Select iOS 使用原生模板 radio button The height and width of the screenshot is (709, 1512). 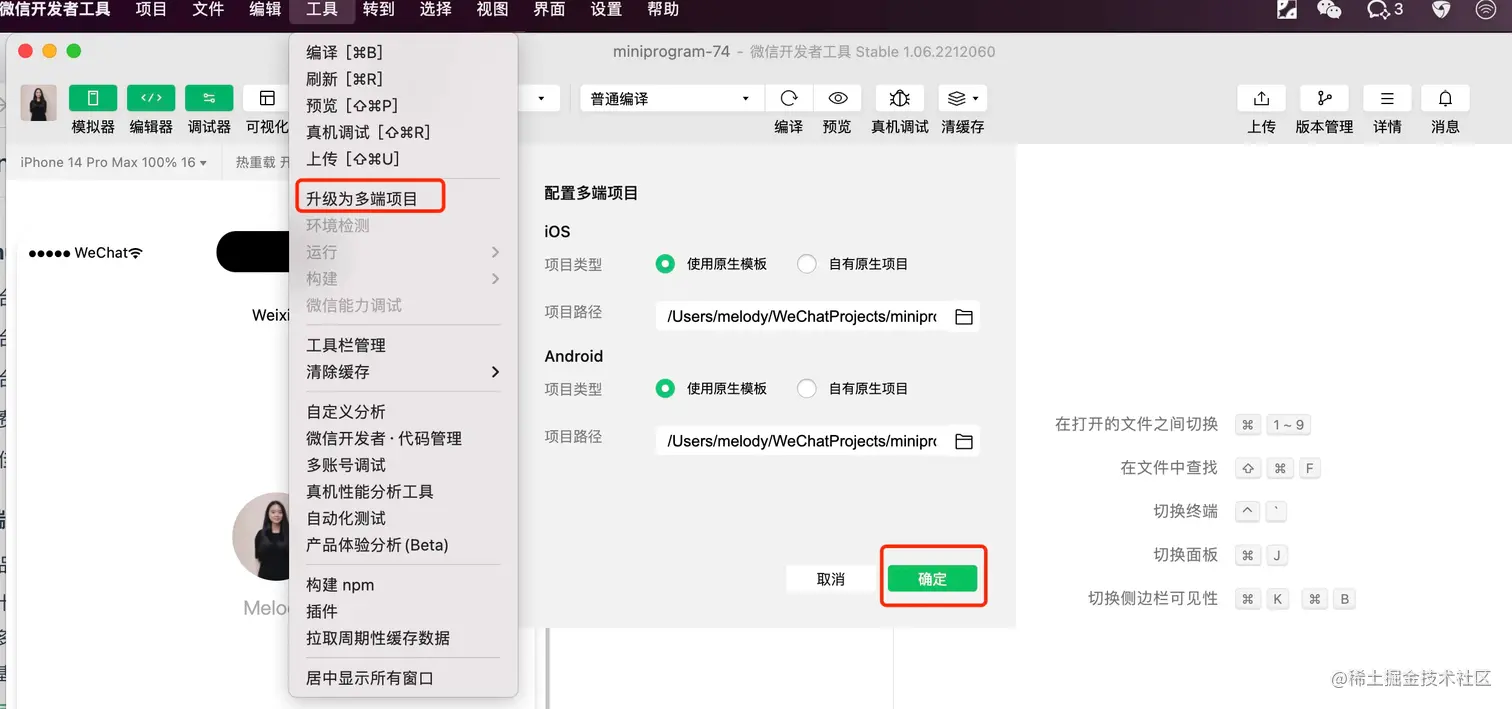click(665, 264)
